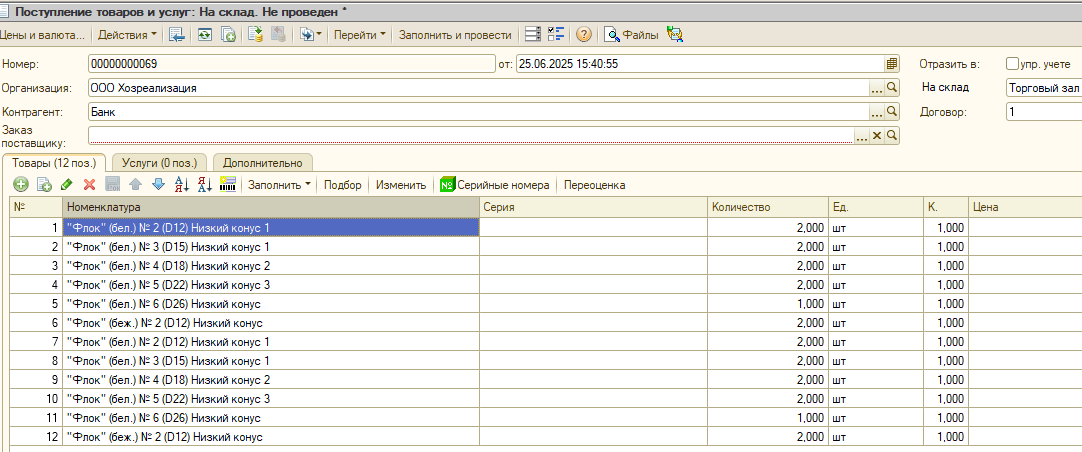
Task: Edit current row with pencil icon
Action: pyautogui.click(x=66, y=184)
